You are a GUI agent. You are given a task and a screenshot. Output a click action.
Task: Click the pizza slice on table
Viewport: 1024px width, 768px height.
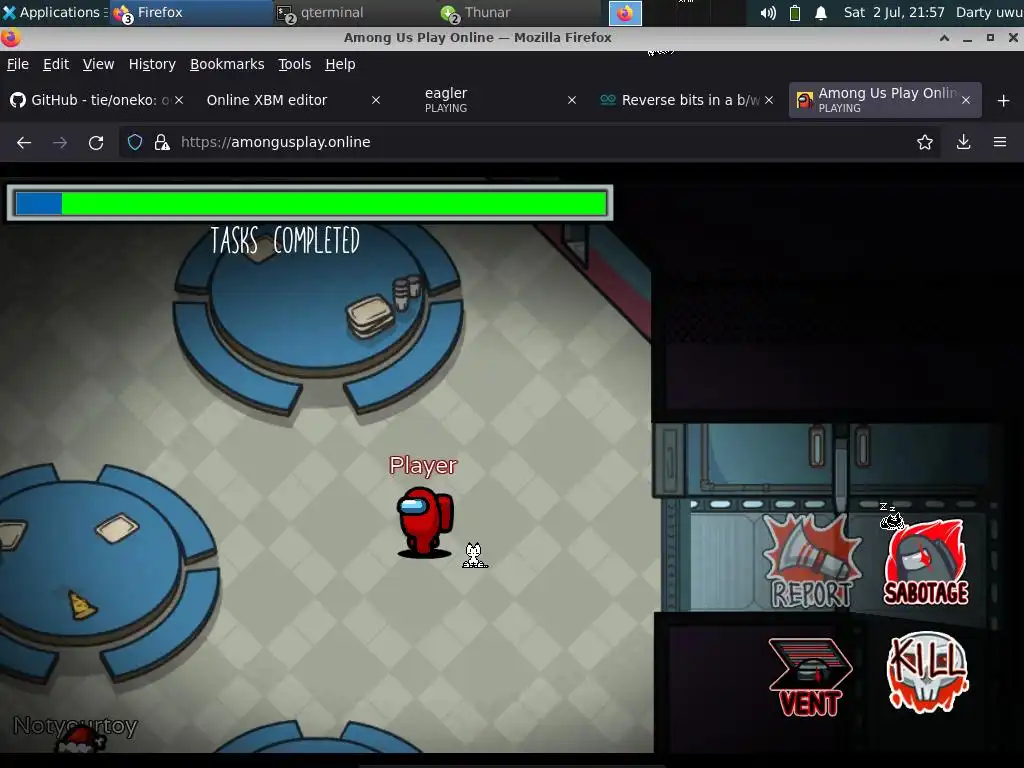(x=82, y=605)
